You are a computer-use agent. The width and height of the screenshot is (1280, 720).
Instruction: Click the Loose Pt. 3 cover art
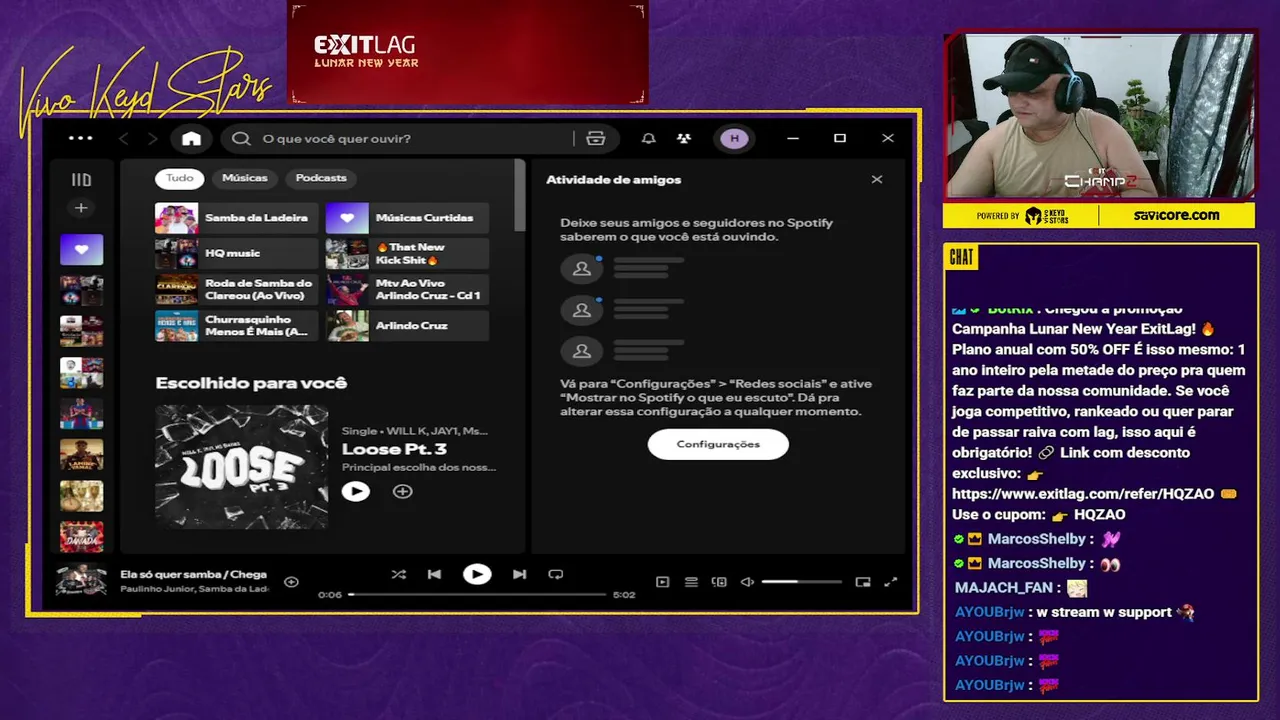tap(241, 466)
